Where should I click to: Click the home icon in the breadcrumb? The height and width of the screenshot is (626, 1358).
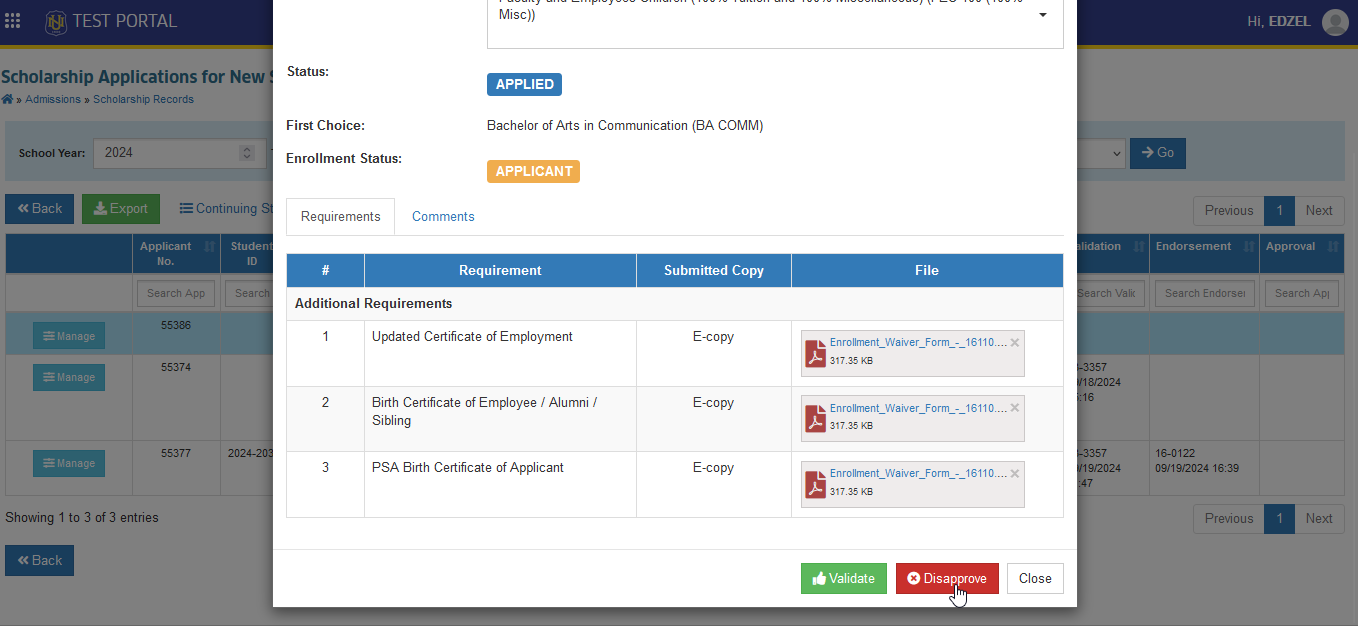pos(7,99)
